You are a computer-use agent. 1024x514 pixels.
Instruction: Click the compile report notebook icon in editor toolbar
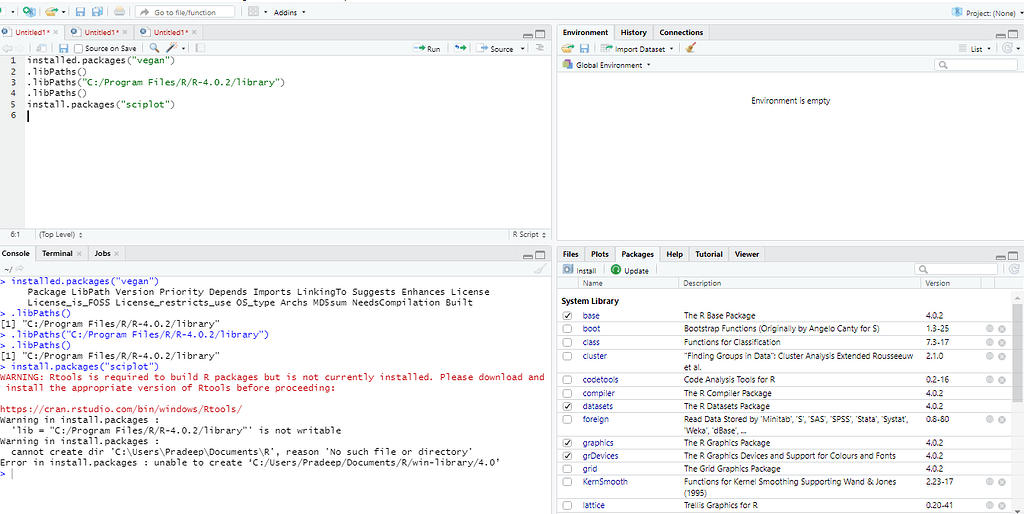click(x=200, y=48)
